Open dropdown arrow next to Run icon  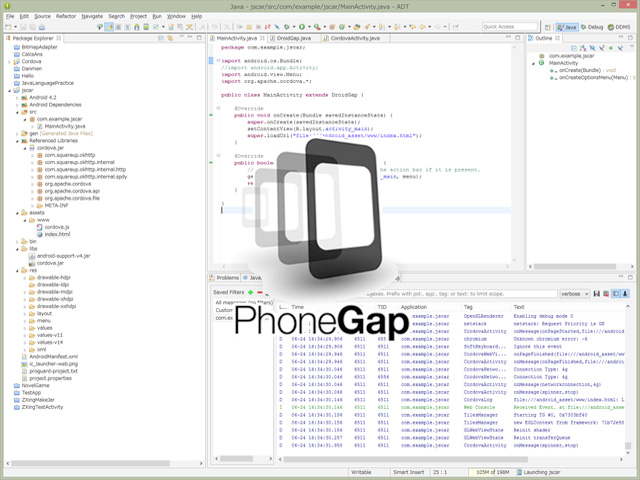309,27
